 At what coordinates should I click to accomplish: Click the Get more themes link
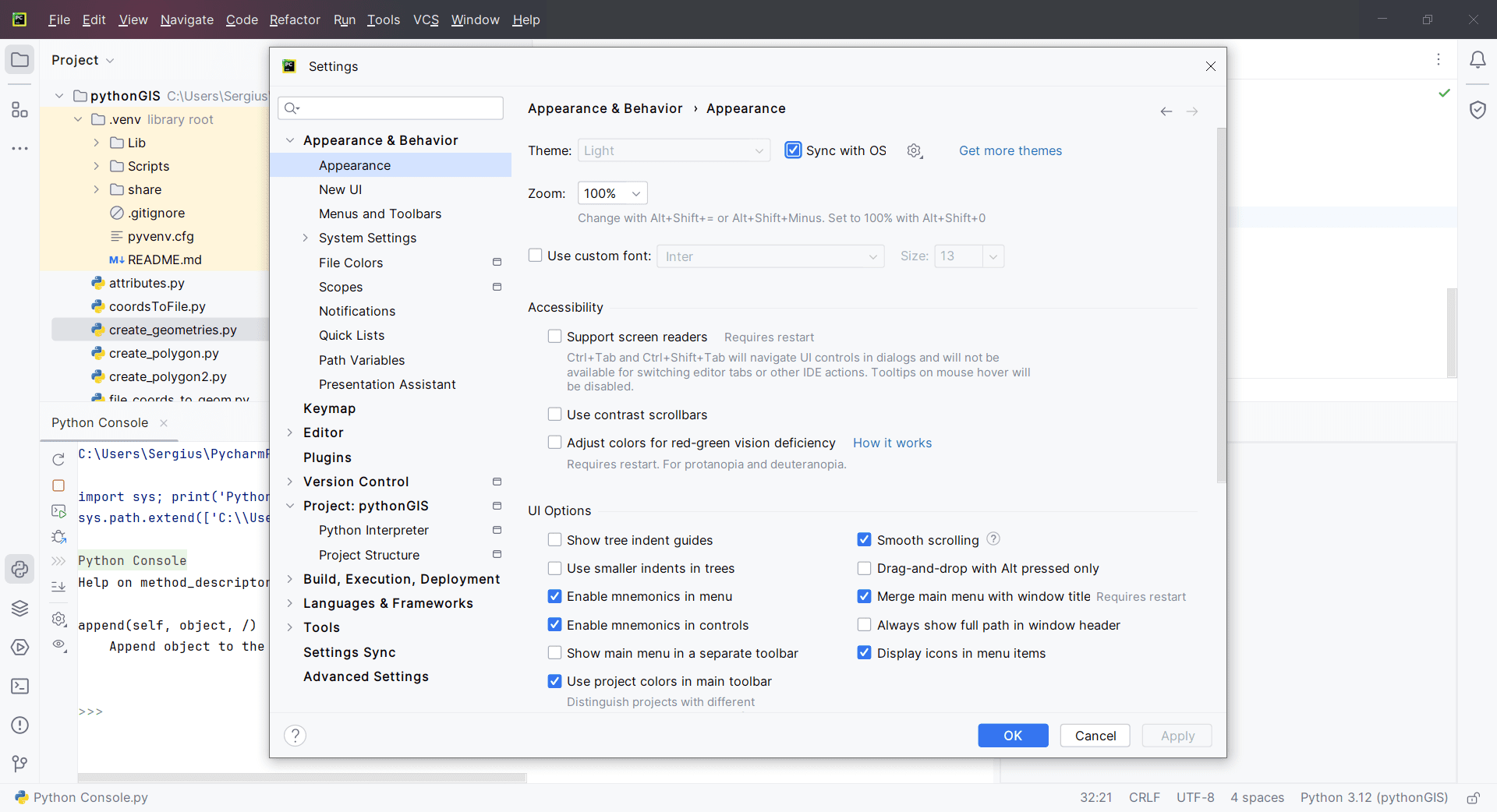(x=1010, y=150)
